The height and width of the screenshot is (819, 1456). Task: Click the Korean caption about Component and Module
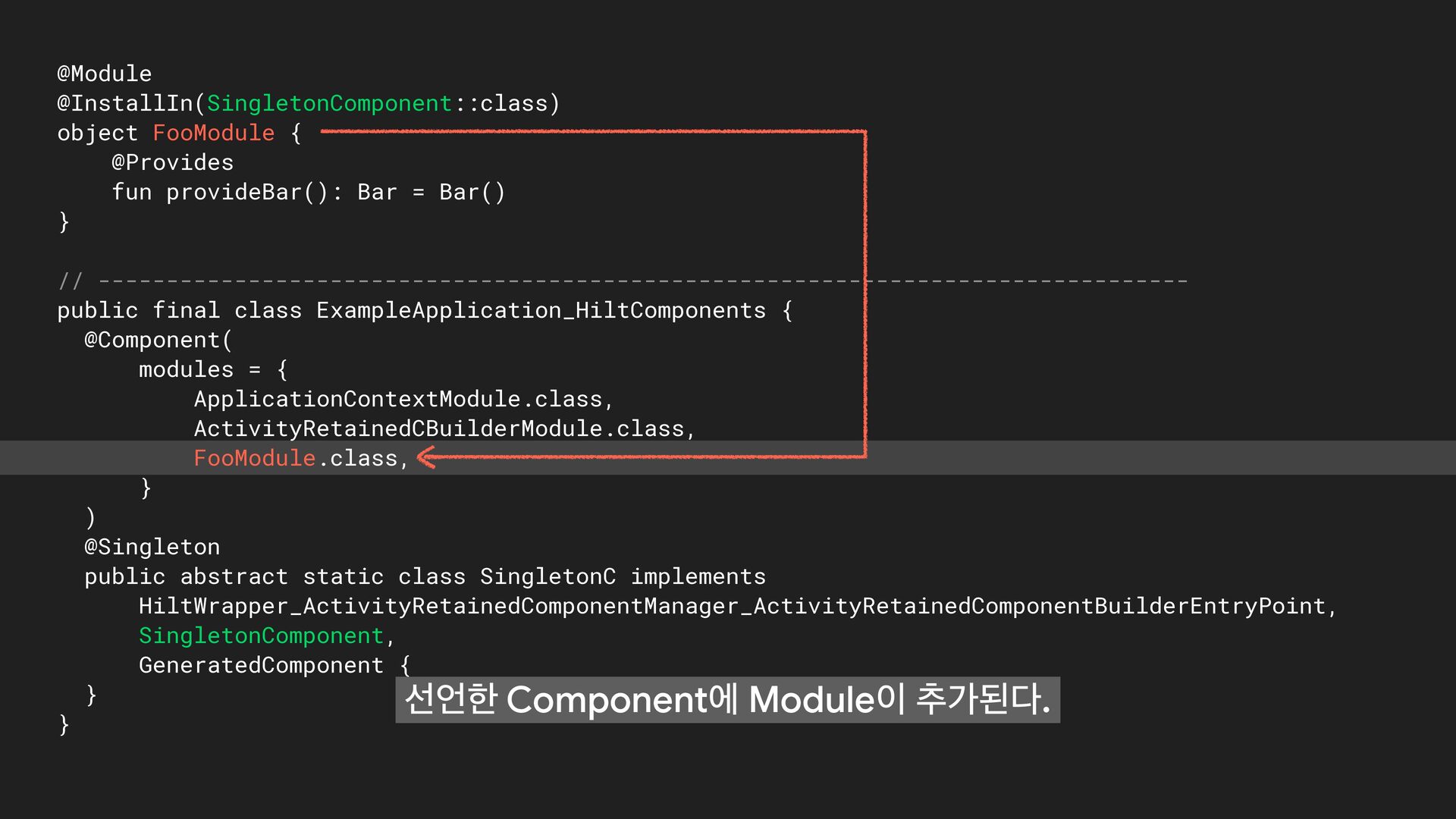coord(726,699)
